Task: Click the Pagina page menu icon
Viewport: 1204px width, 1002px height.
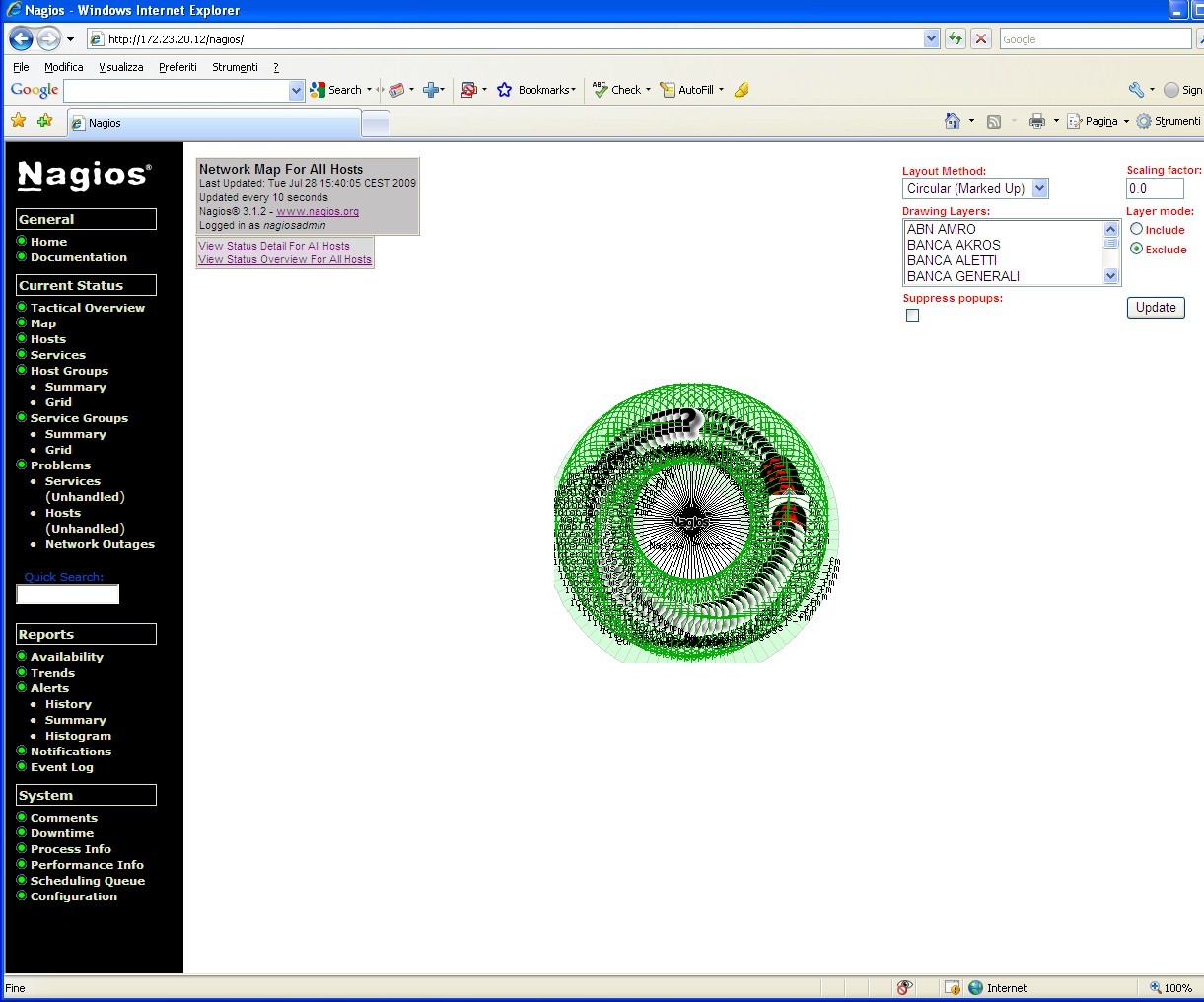Action: point(1075,122)
